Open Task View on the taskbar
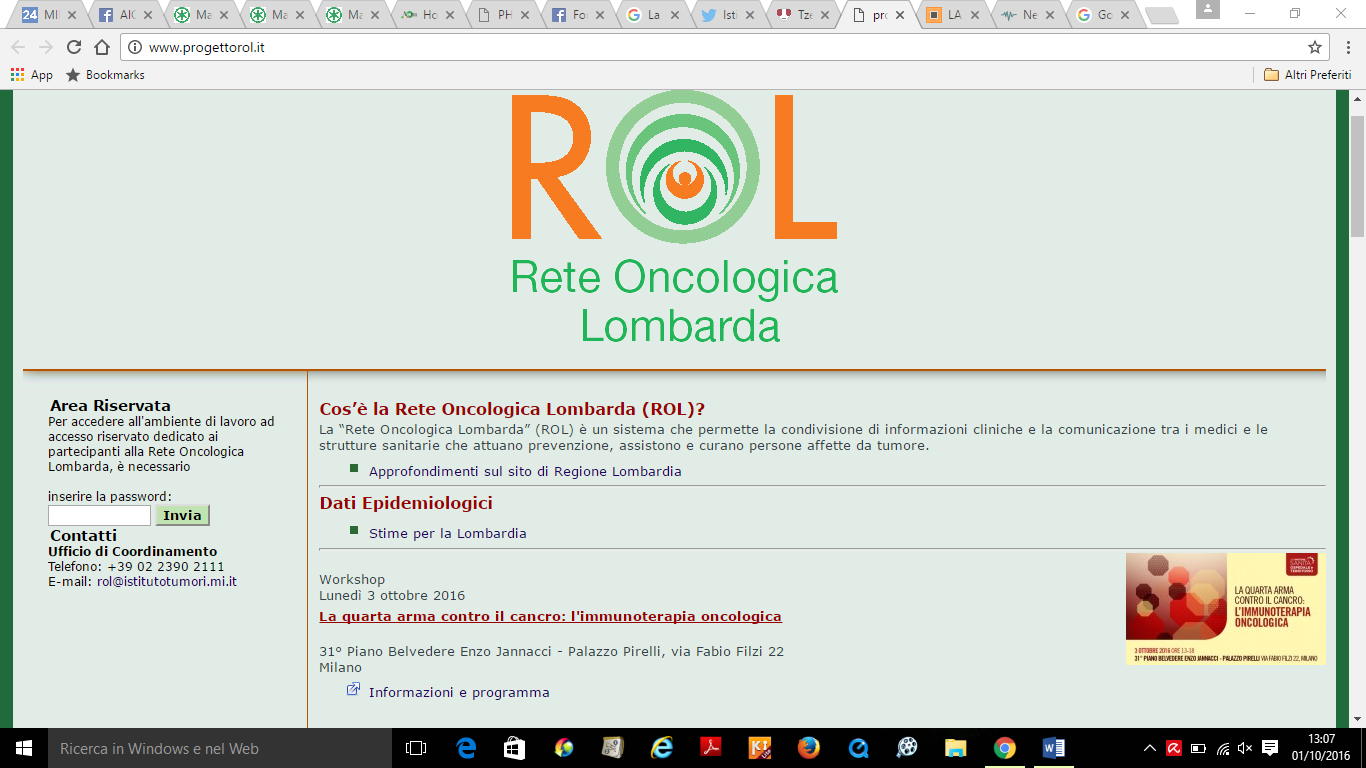The height and width of the screenshot is (768, 1366). 416,748
